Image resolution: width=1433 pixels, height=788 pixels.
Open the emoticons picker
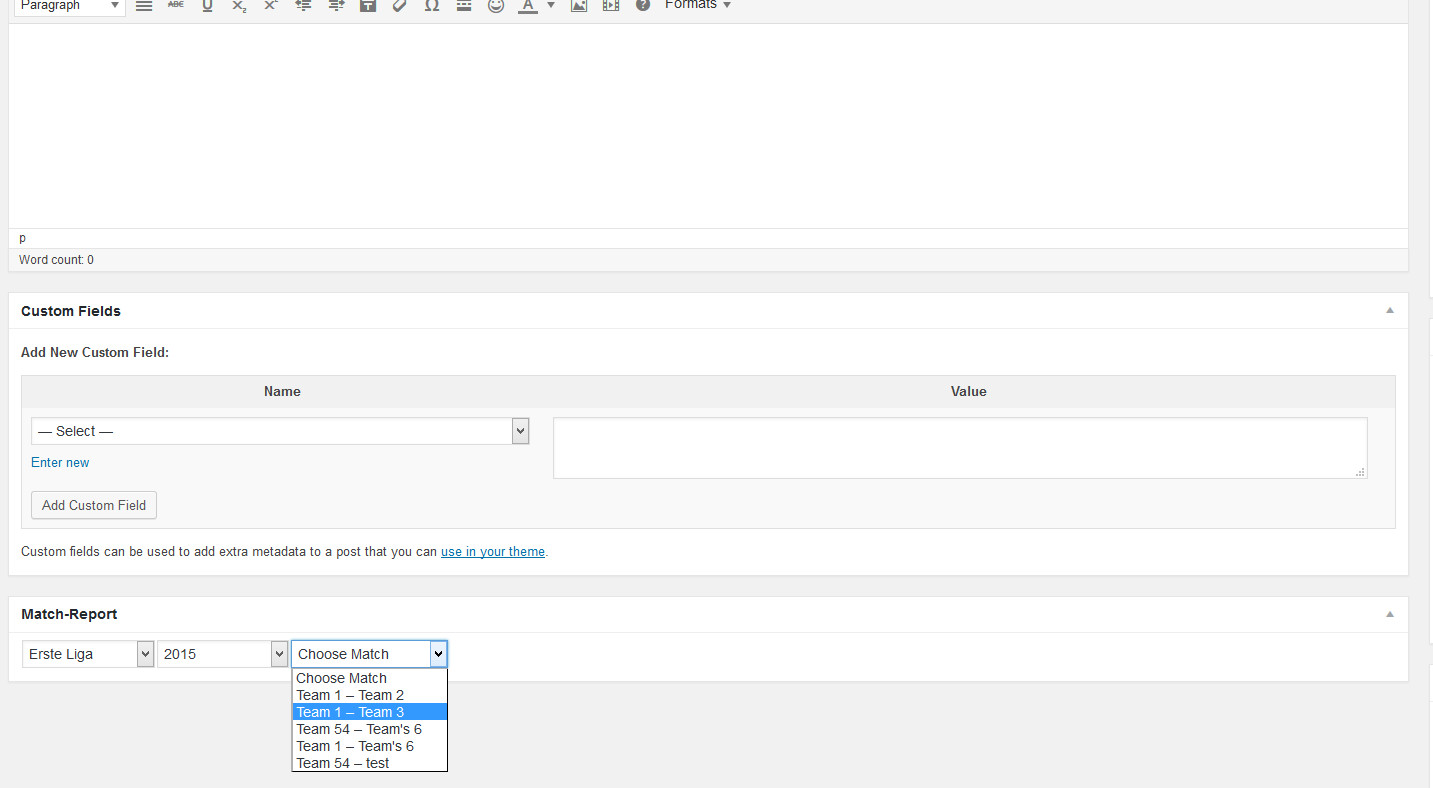(x=495, y=5)
